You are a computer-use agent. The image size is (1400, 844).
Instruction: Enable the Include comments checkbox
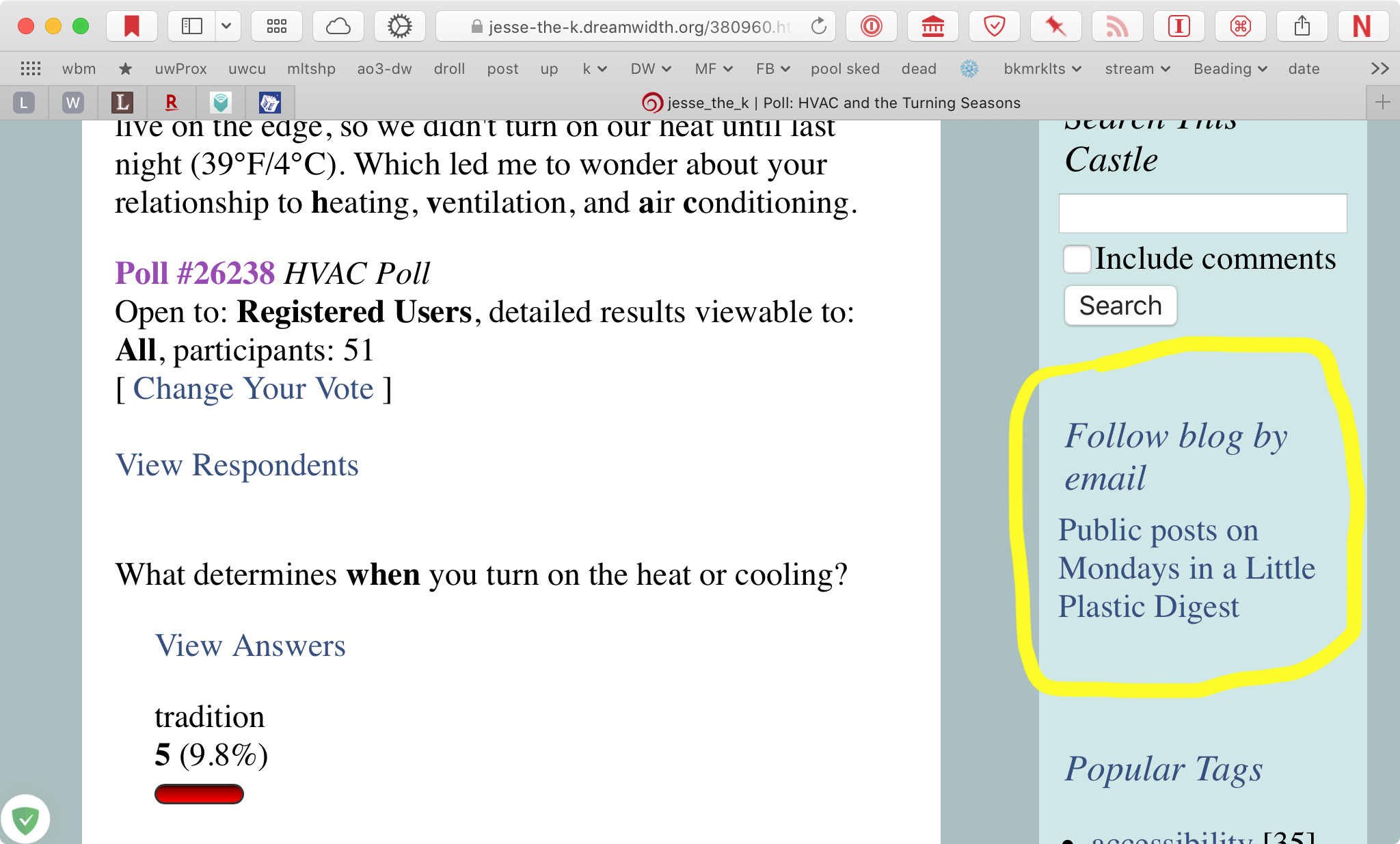1077,259
